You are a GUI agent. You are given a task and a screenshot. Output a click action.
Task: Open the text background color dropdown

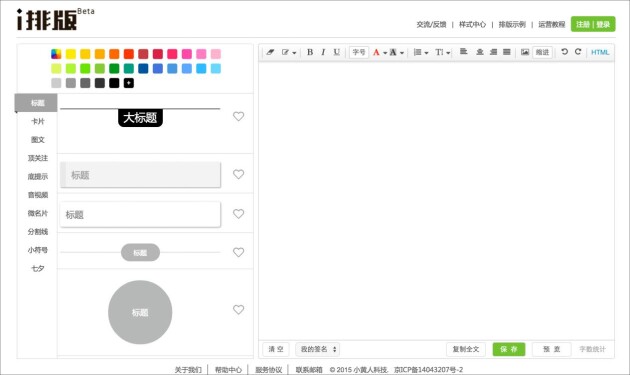click(x=397, y=52)
